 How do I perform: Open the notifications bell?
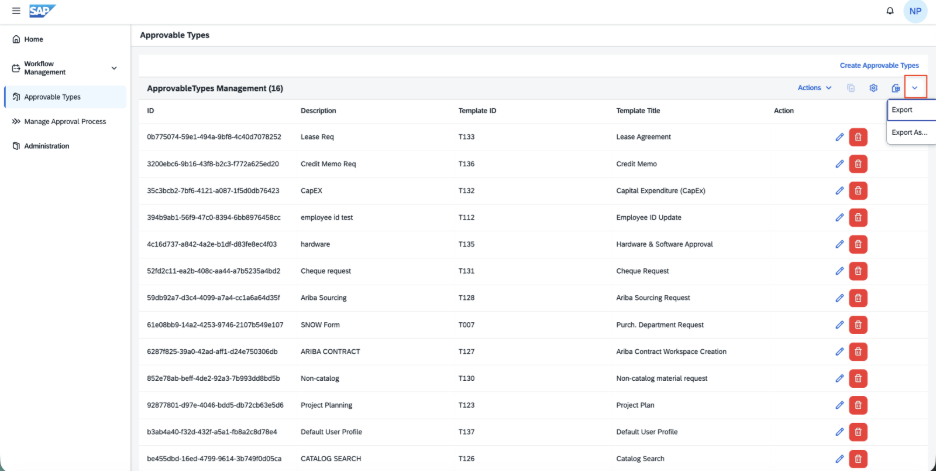tap(890, 11)
